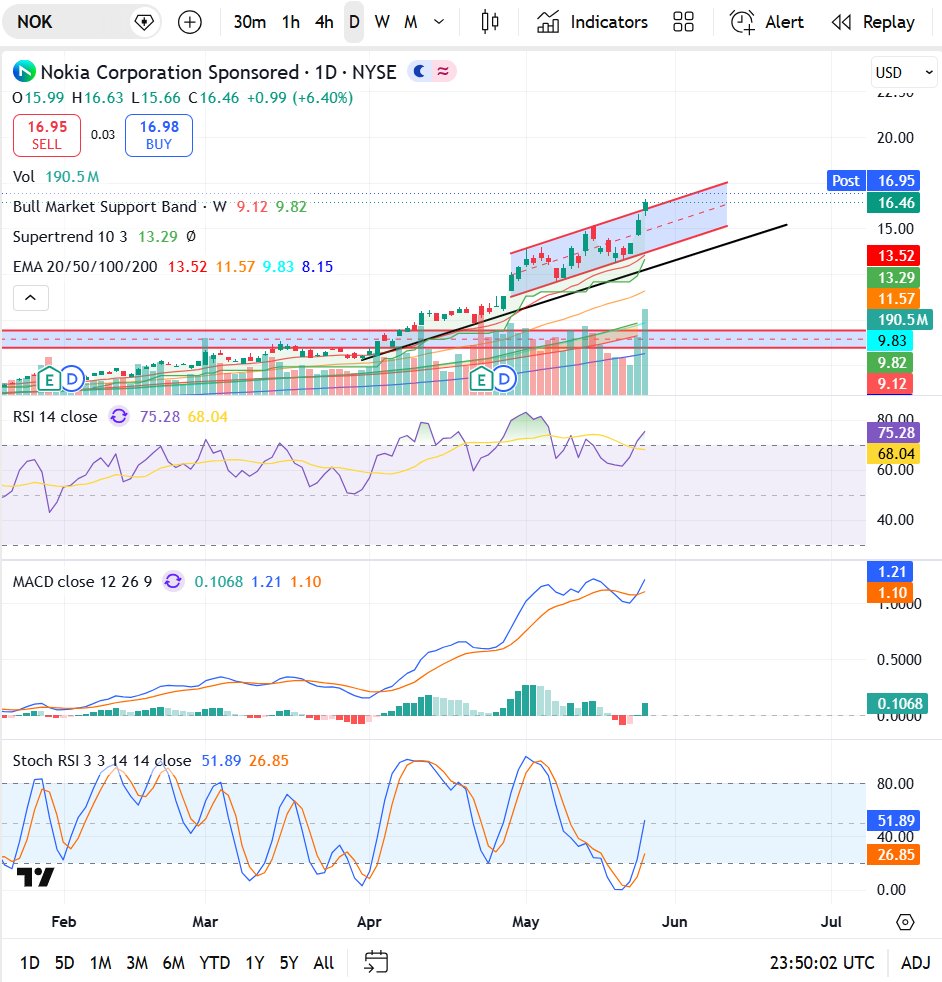Open time axis settings gear icon

905,922
